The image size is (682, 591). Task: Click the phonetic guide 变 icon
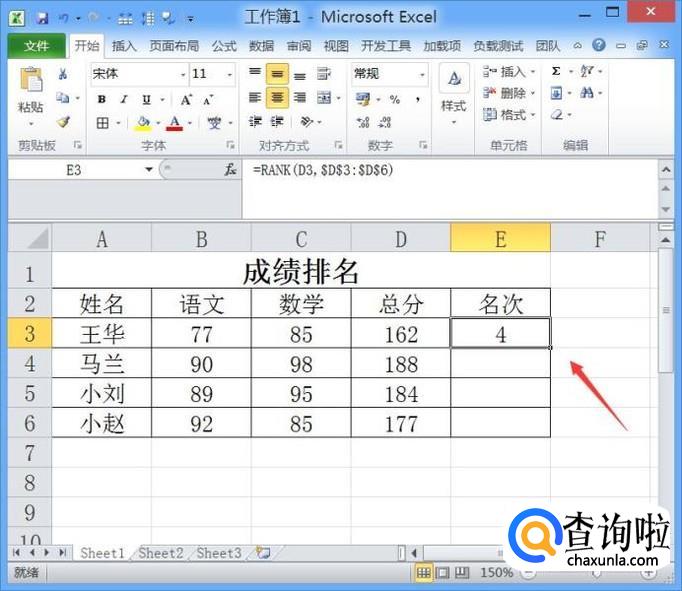[214, 123]
